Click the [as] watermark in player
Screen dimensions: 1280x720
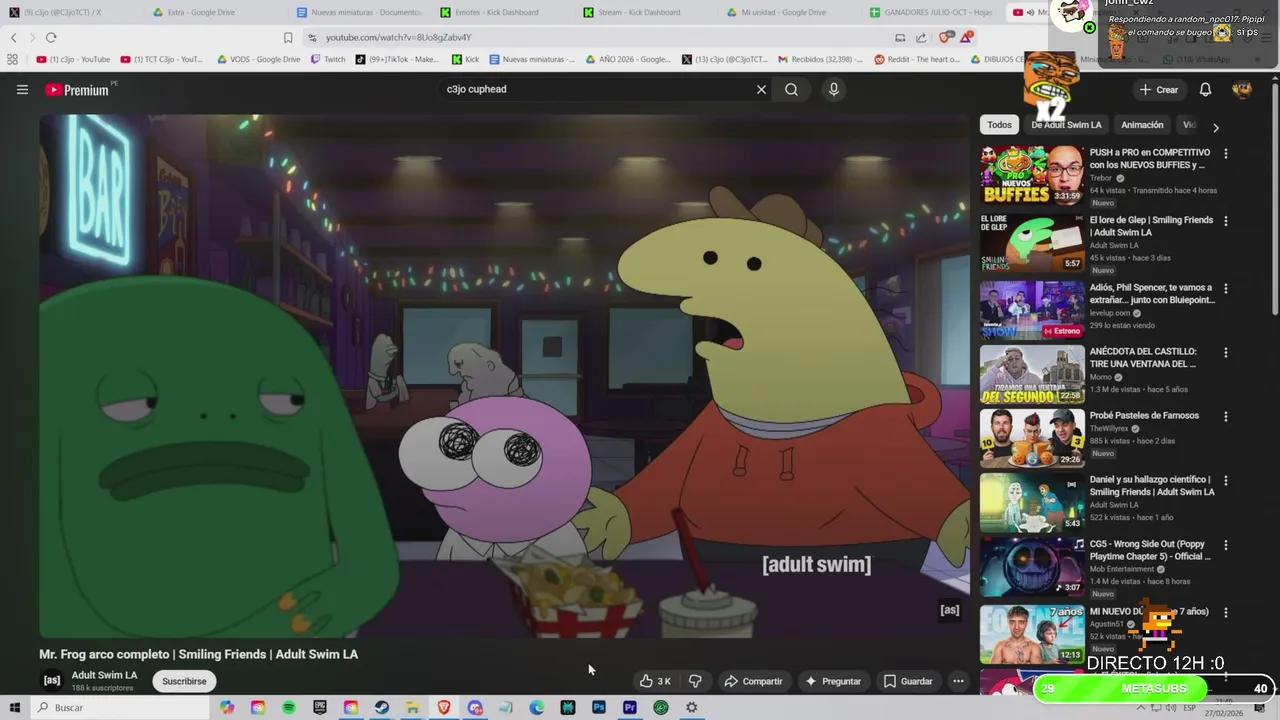949,610
